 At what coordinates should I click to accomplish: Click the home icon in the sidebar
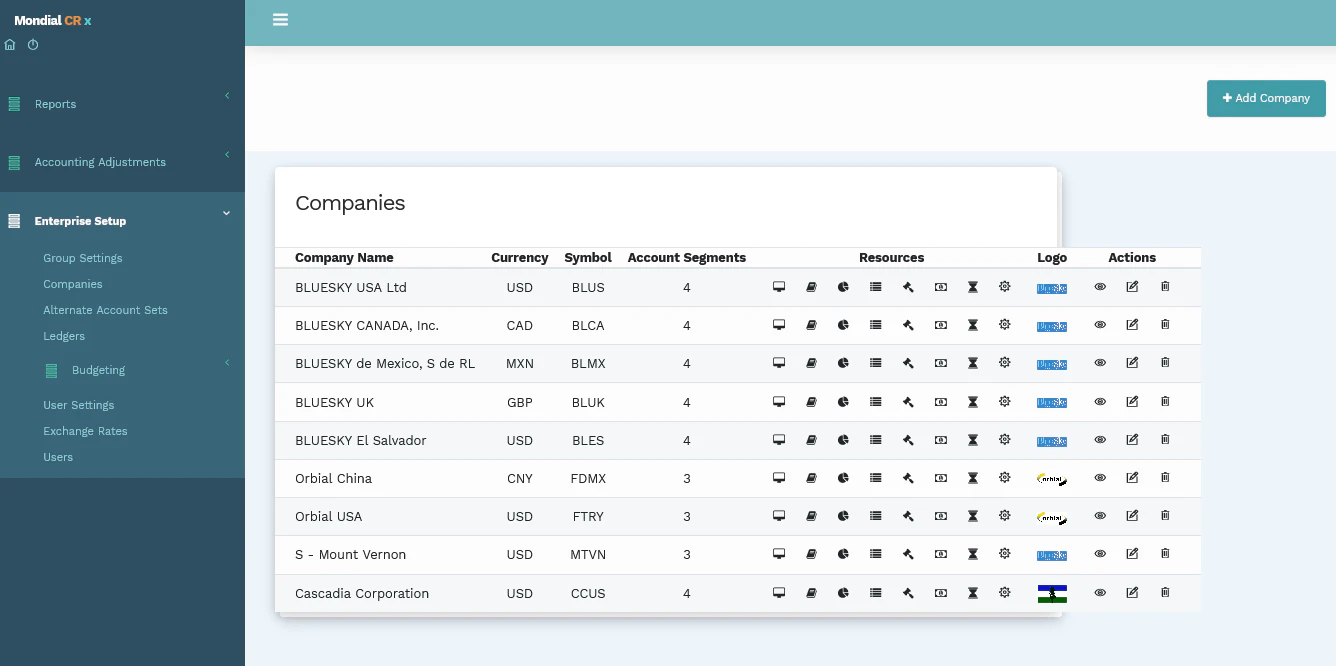pyautogui.click(x=9, y=44)
